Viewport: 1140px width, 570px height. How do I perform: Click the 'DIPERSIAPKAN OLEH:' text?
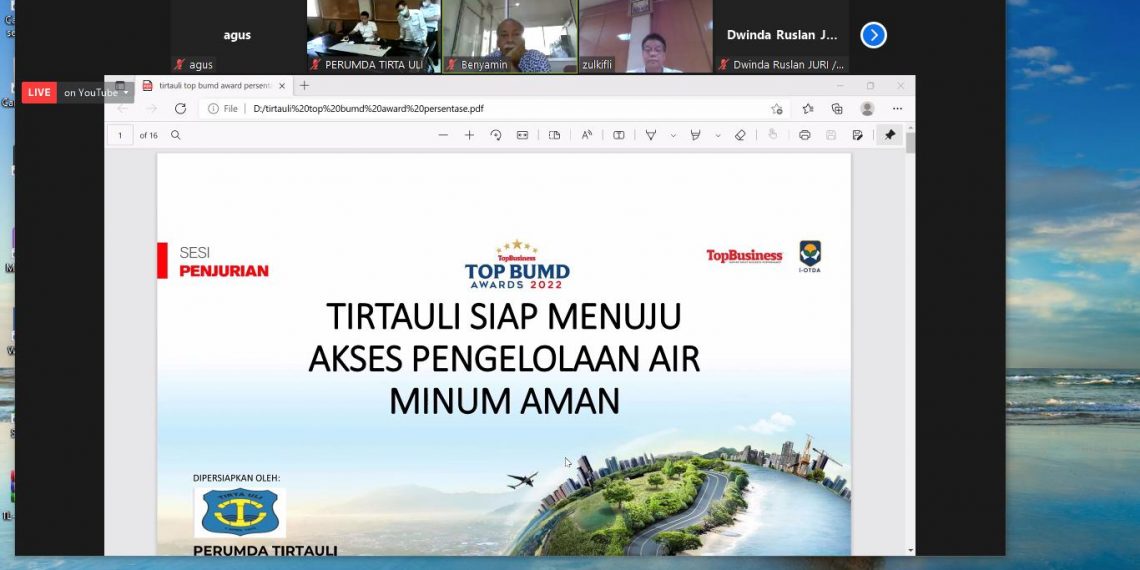click(236, 478)
